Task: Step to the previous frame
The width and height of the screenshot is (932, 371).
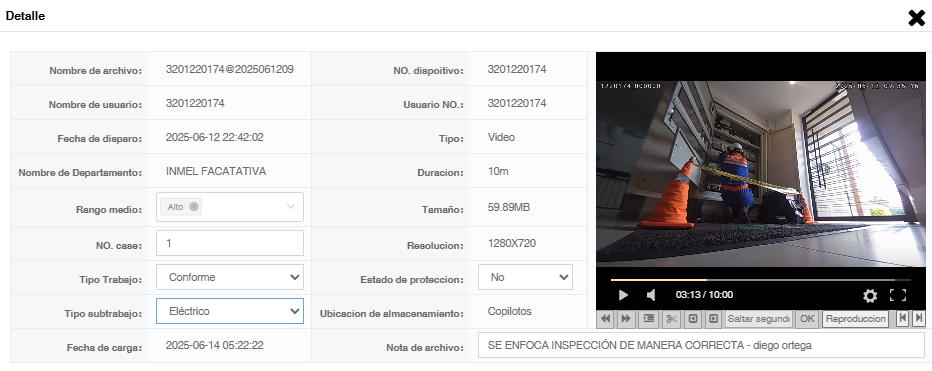Action: [x=692, y=319]
